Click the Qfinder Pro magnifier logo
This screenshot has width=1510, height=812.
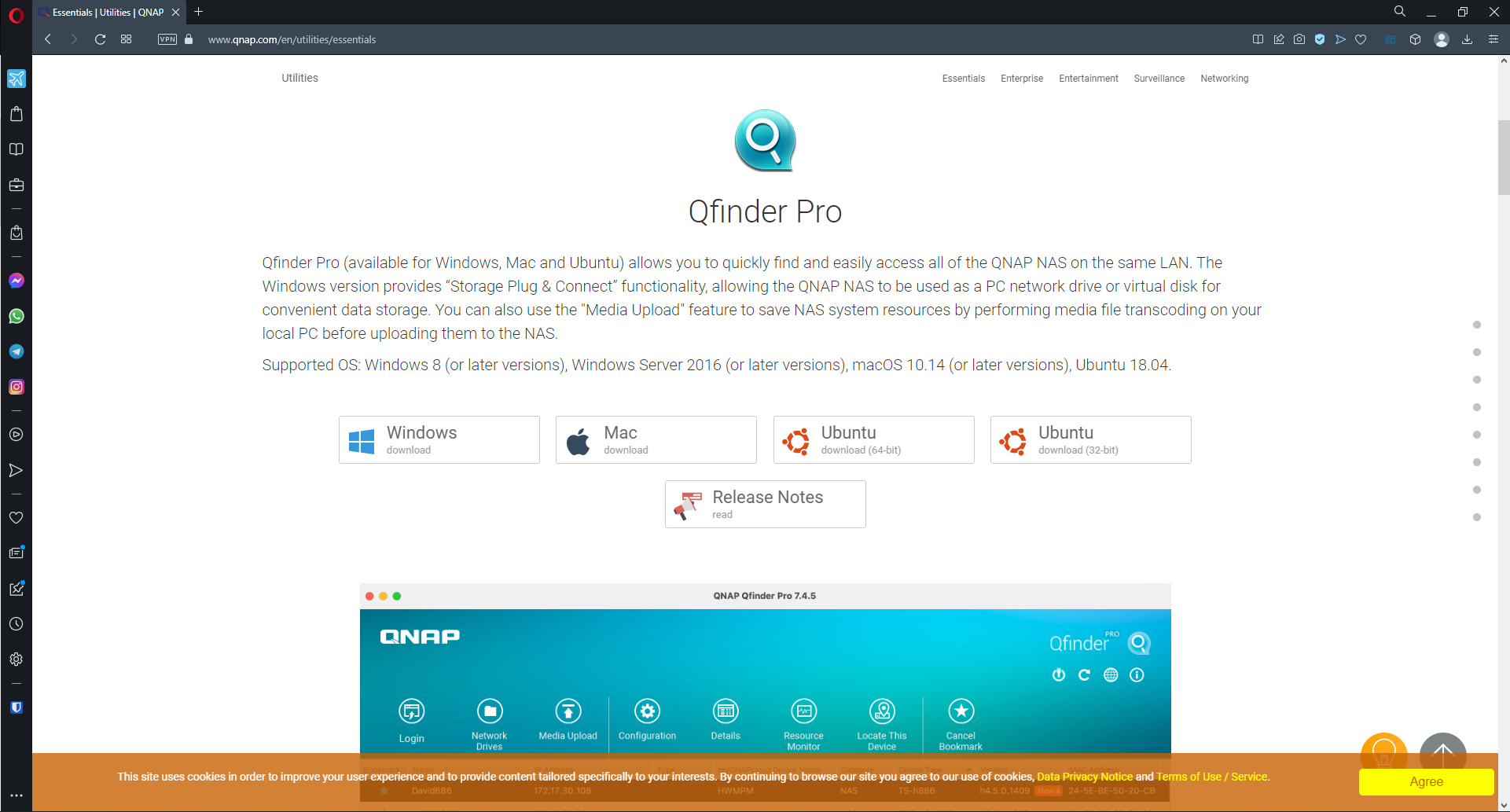click(x=766, y=141)
